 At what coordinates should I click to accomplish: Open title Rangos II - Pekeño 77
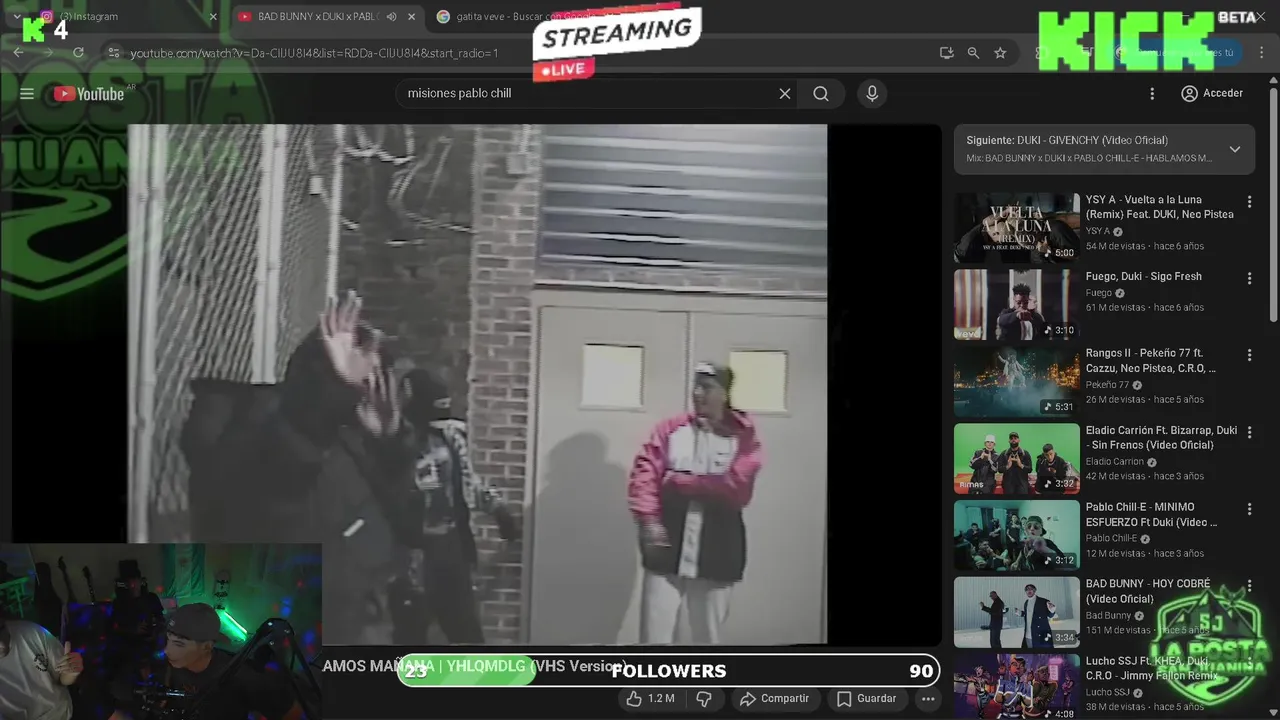pos(1151,361)
